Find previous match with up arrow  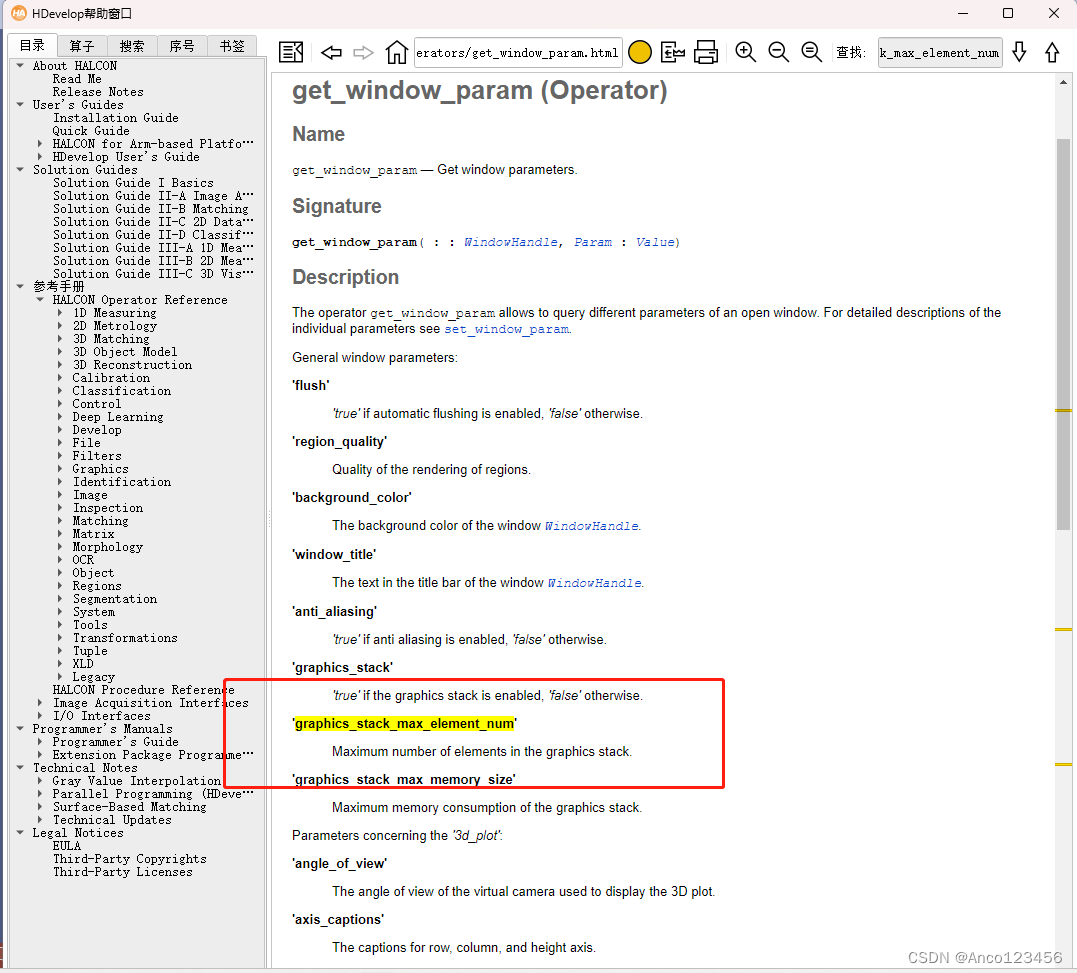1052,52
